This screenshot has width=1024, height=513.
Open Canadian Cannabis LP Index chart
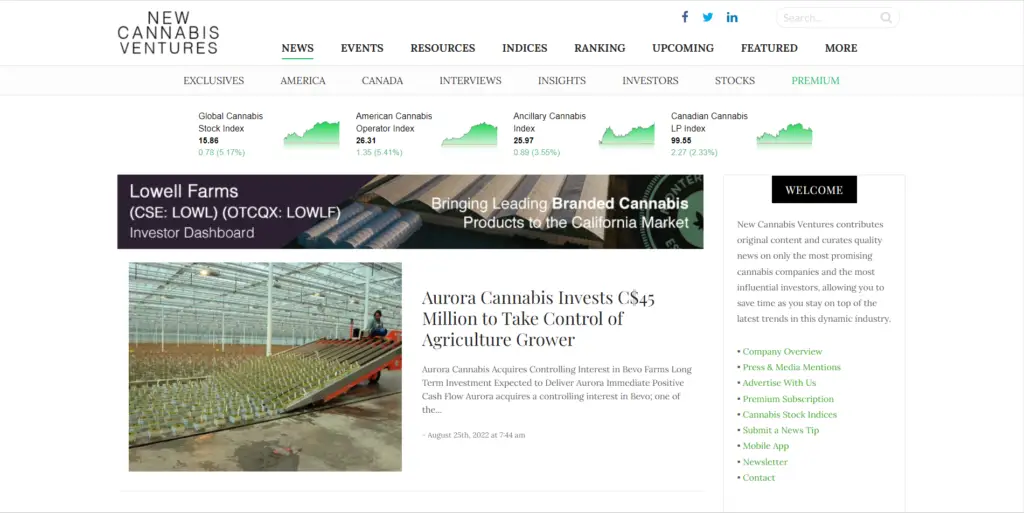(x=784, y=134)
